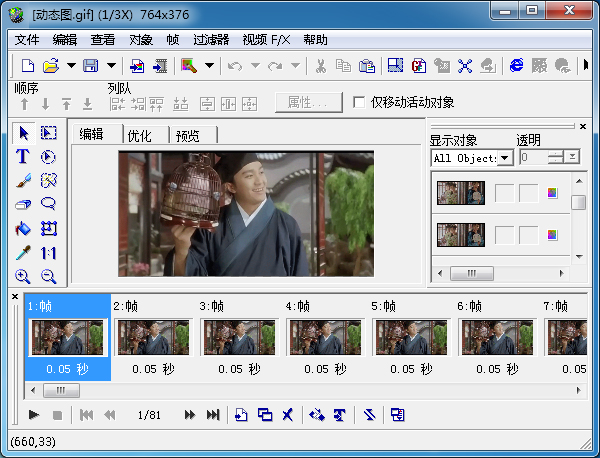Select the rectangle selection tool
This screenshot has height=458, width=600.
pos(49,133)
